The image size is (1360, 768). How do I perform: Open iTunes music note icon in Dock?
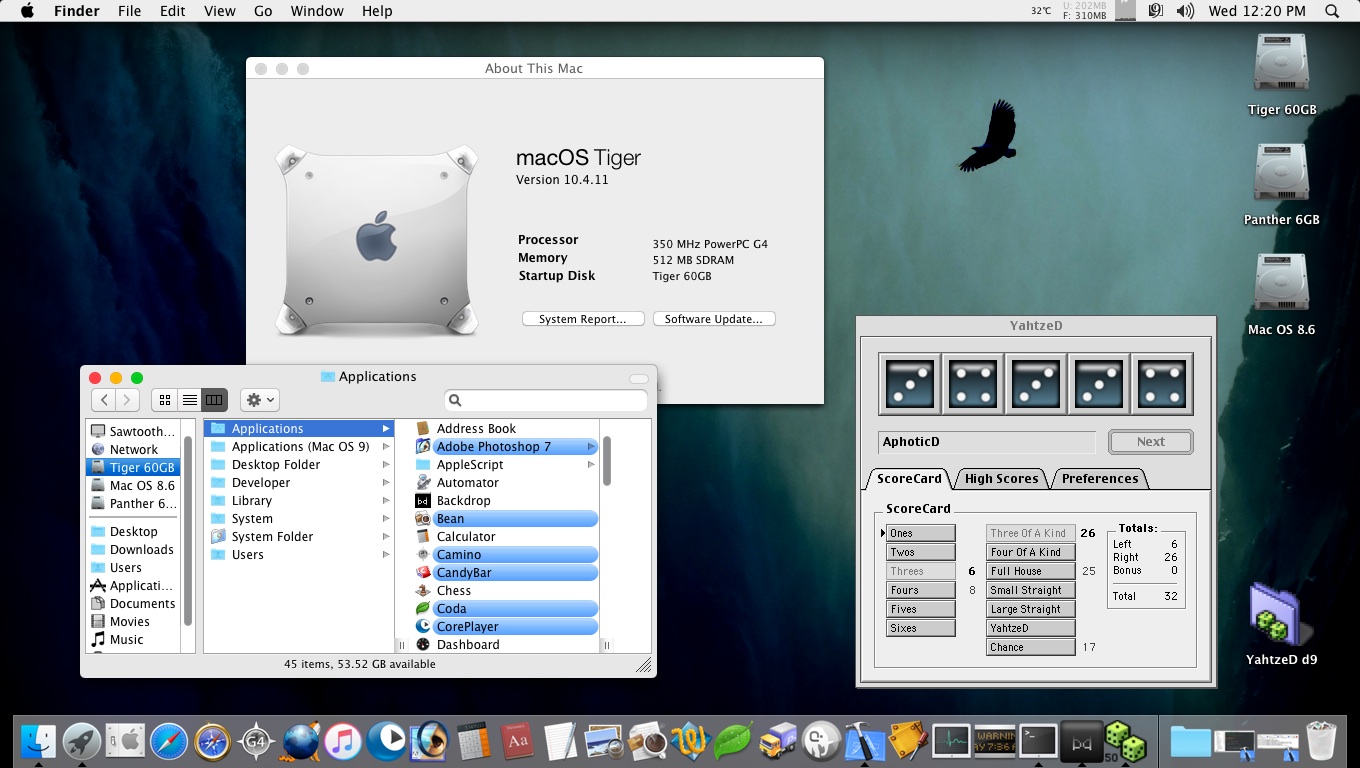(x=342, y=741)
